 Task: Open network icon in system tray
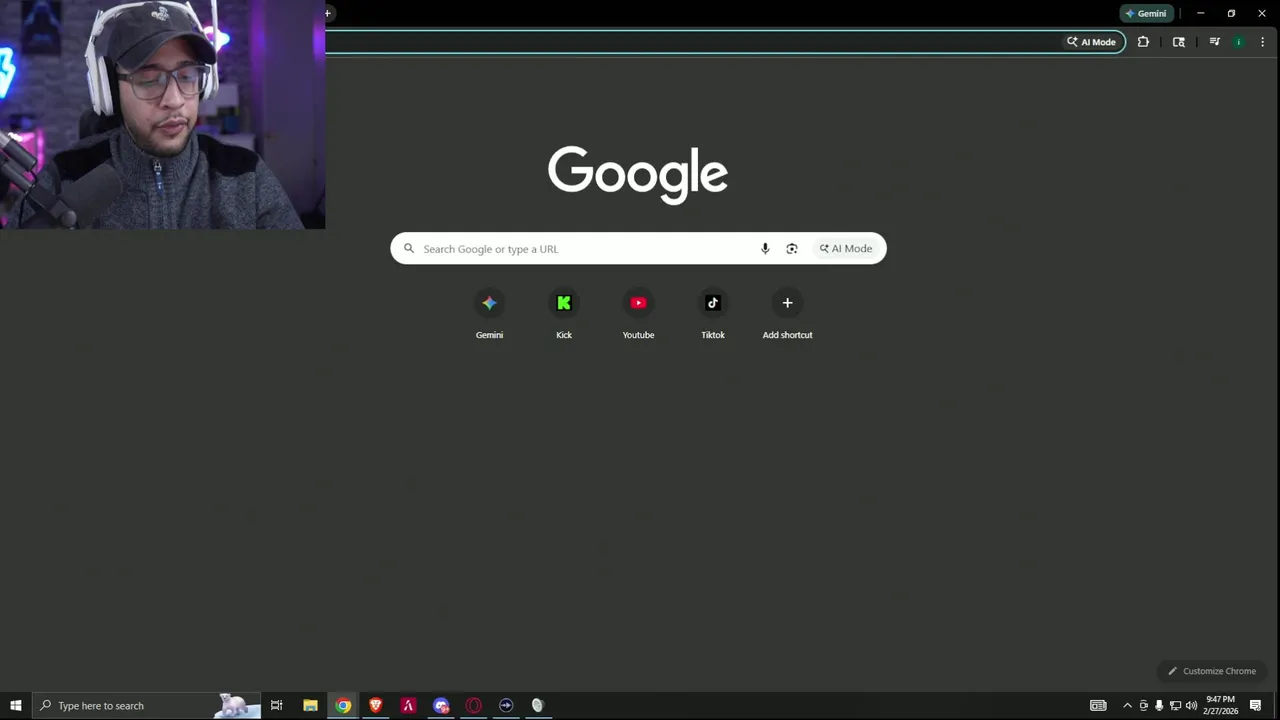pyautogui.click(x=1175, y=706)
